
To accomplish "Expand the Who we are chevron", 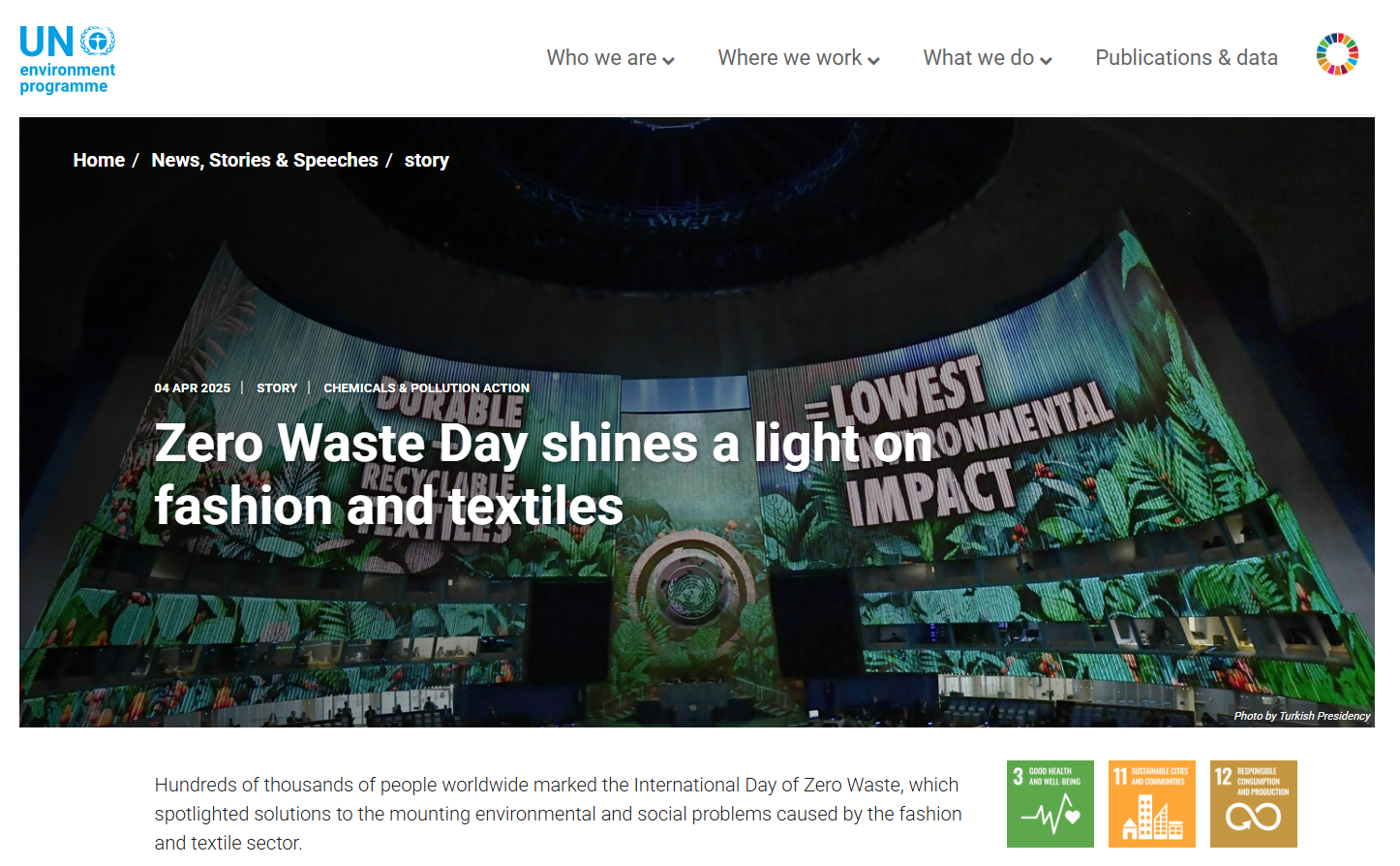I will 668,60.
